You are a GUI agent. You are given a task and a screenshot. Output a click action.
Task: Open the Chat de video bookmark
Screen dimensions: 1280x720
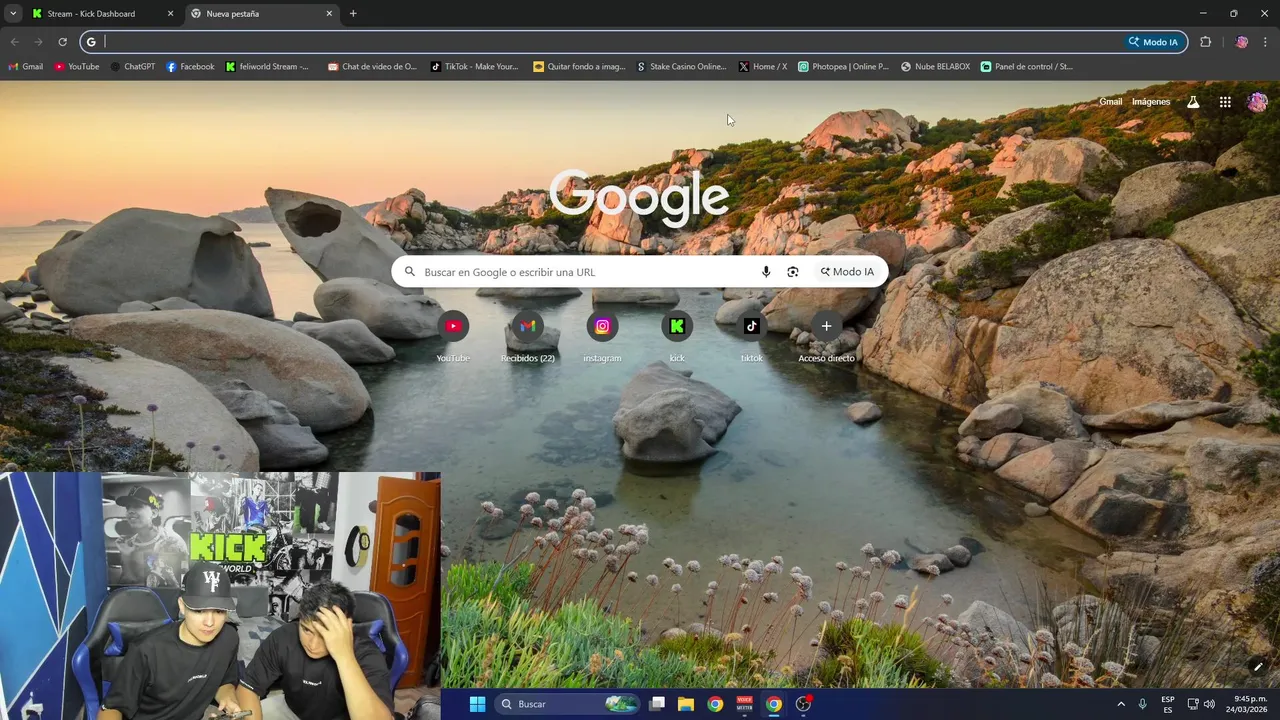tap(372, 67)
